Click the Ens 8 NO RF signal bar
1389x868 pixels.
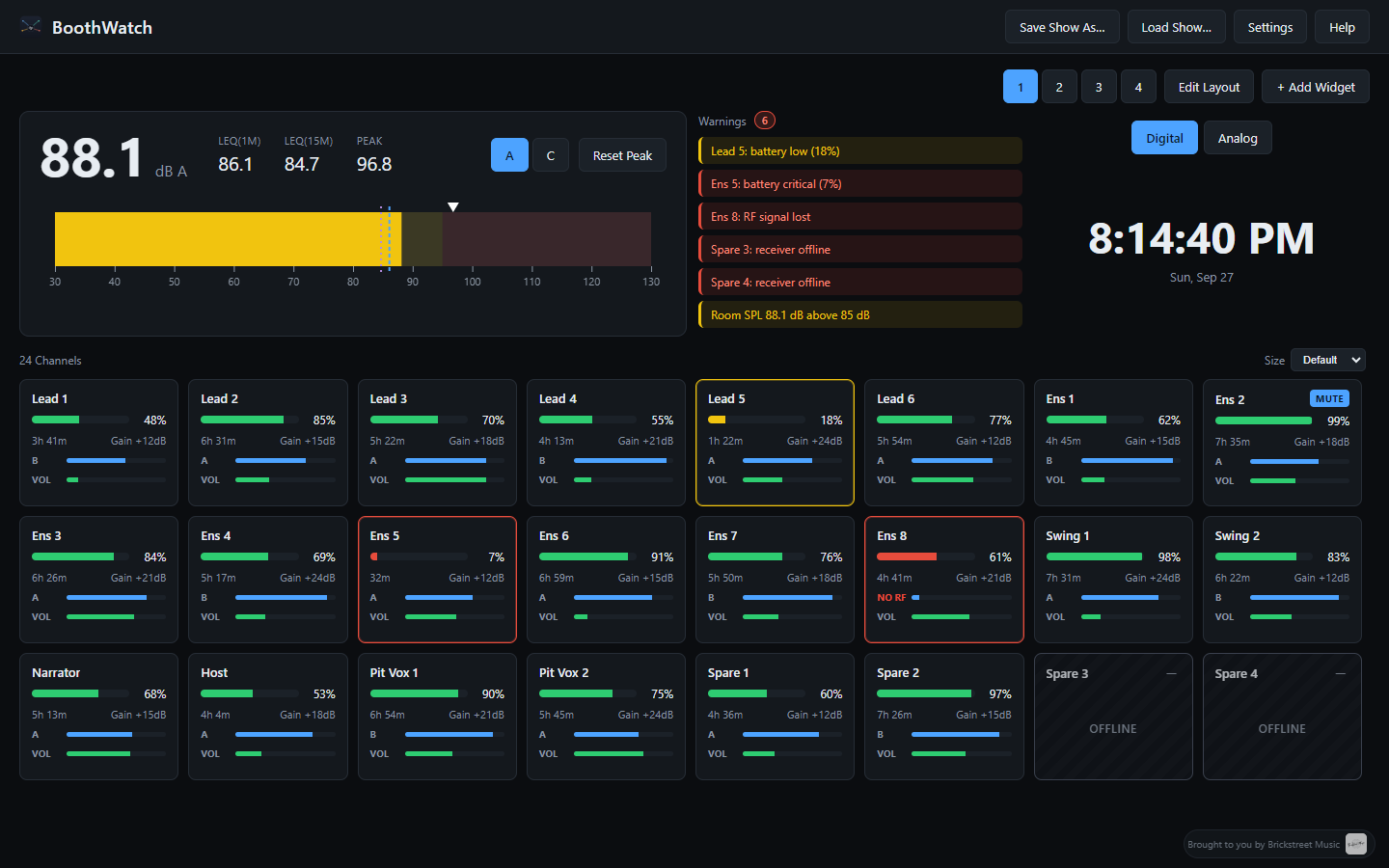click(962, 597)
